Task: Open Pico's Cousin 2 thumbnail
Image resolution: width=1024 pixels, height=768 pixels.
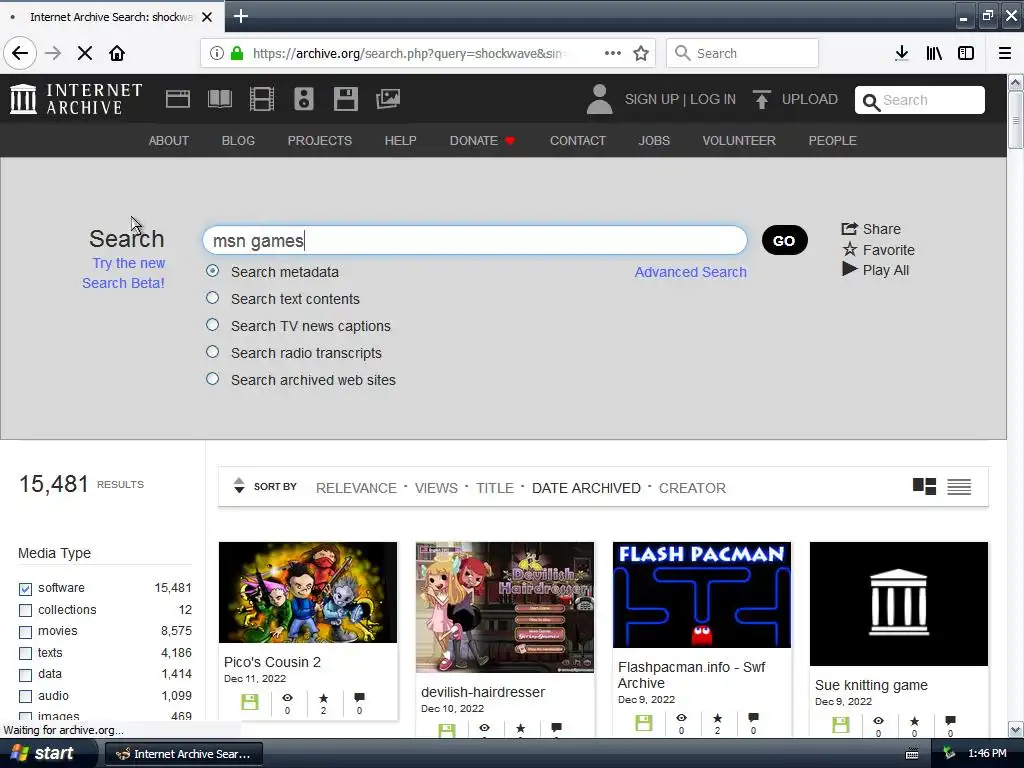Action: (308, 592)
